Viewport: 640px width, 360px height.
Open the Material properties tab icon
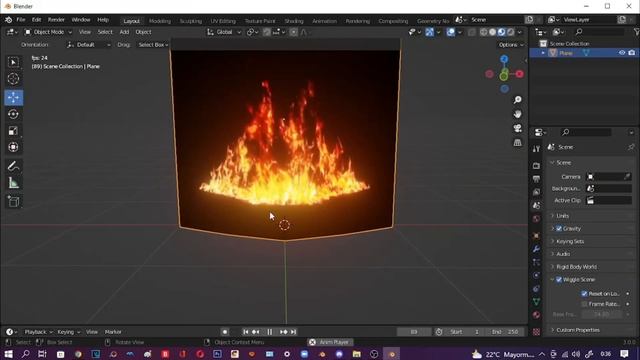pos(536,315)
